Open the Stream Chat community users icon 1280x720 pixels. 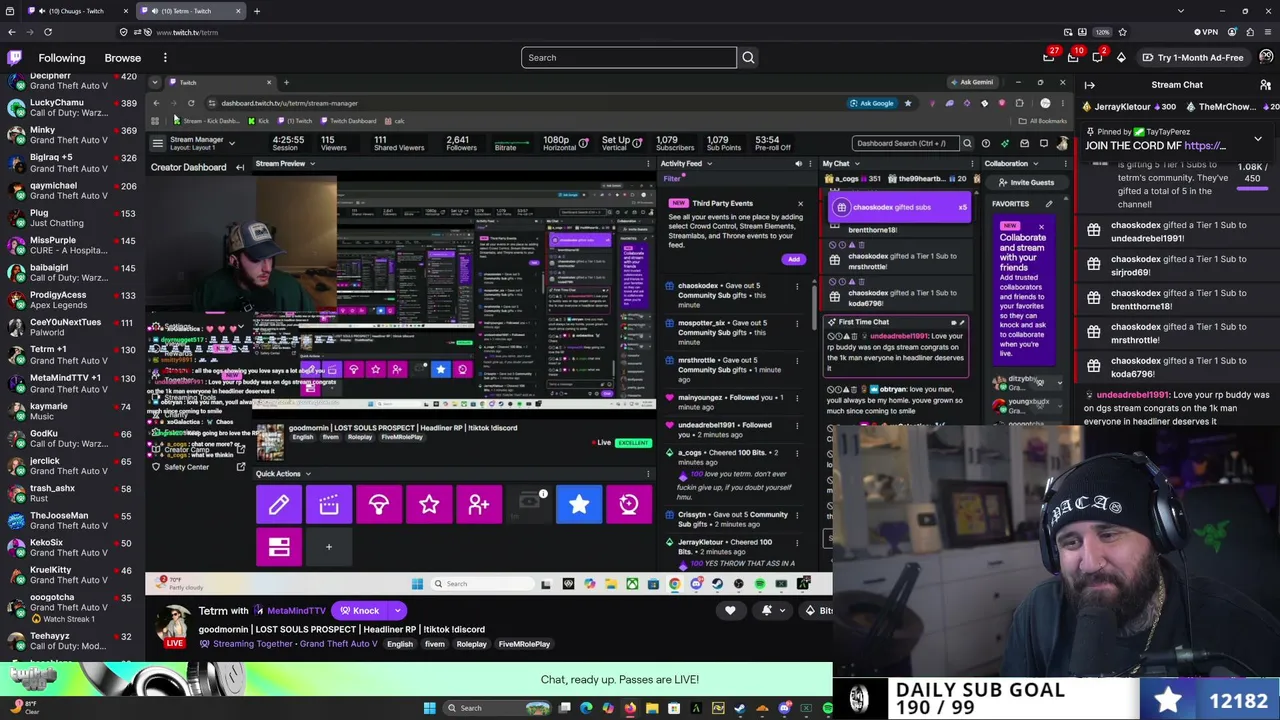click(1265, 85)
